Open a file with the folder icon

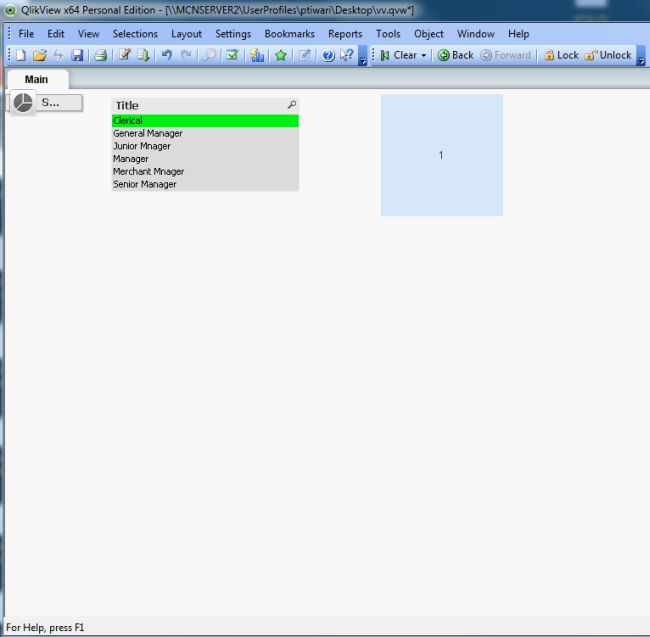[x=40, y=55]
